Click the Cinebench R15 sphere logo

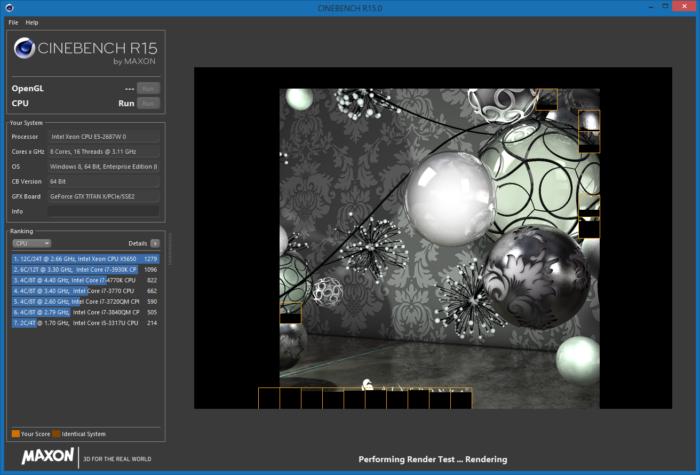[24, 48]
